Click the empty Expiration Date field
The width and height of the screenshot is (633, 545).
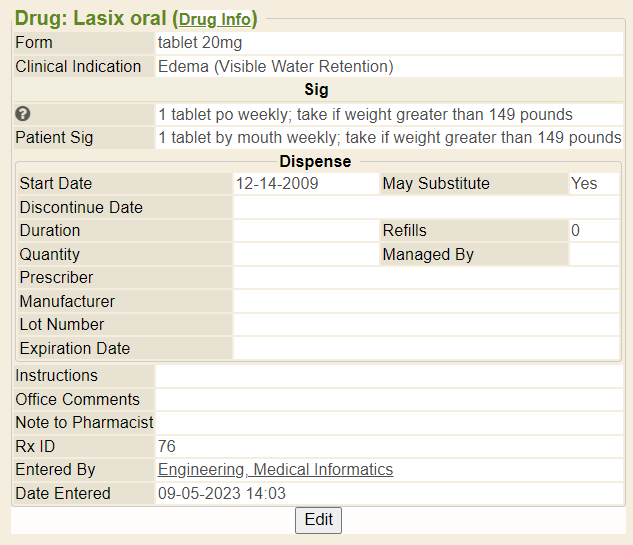click(x=426, y=349)
